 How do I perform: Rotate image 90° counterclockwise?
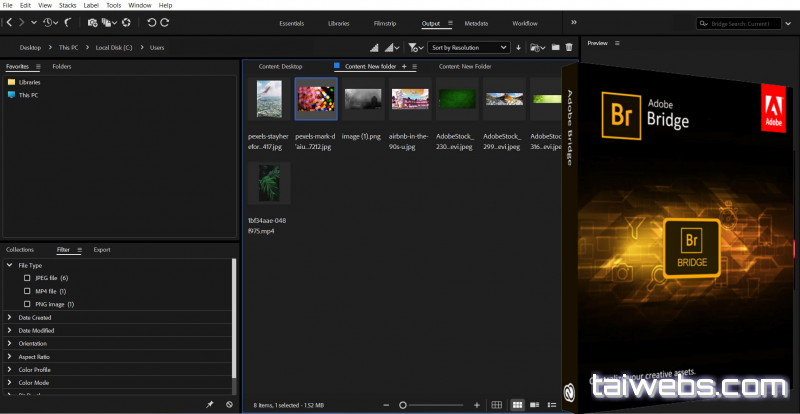pos(150,22)
